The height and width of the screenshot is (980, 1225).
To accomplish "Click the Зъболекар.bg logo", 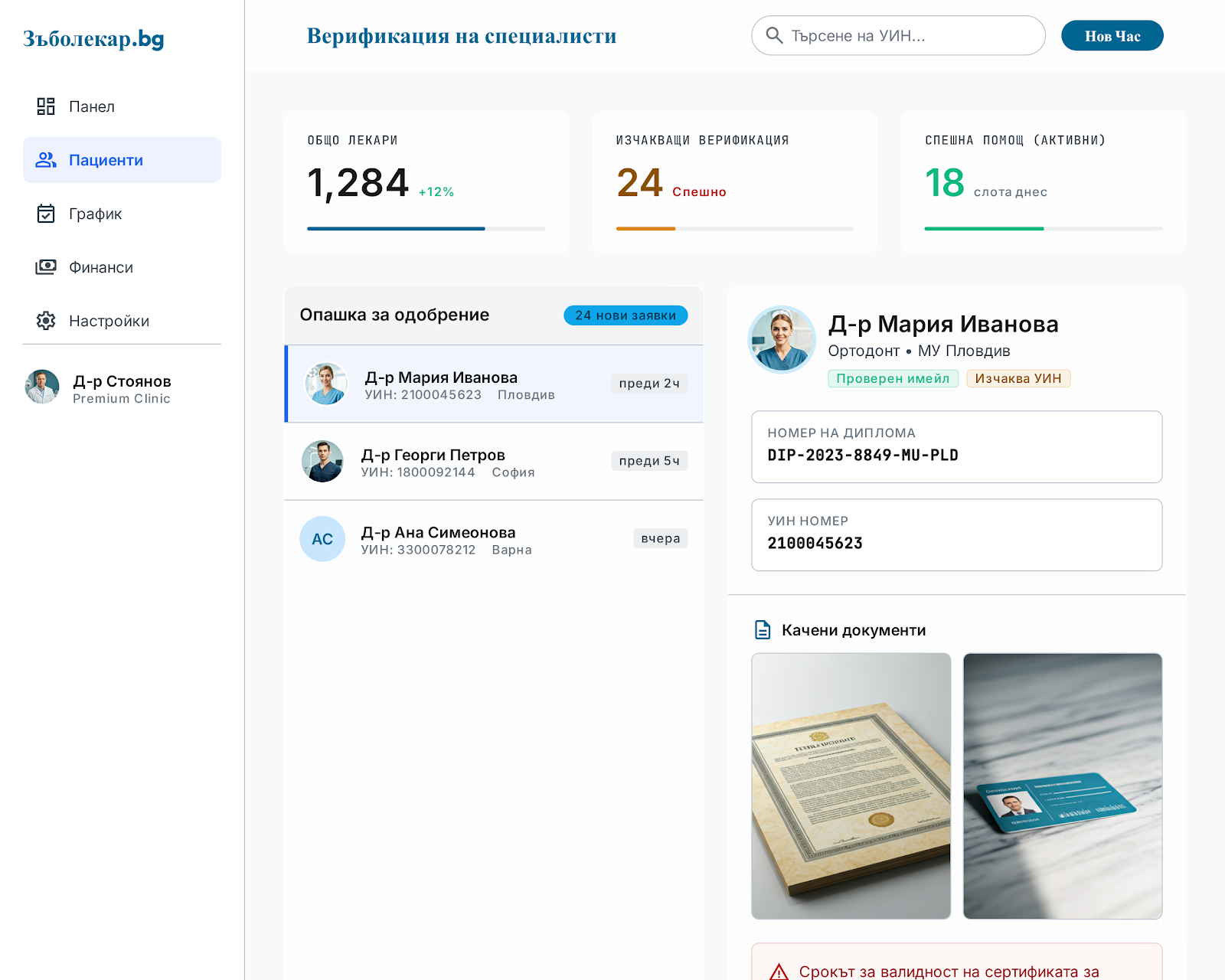I will [x=93, y=38].
